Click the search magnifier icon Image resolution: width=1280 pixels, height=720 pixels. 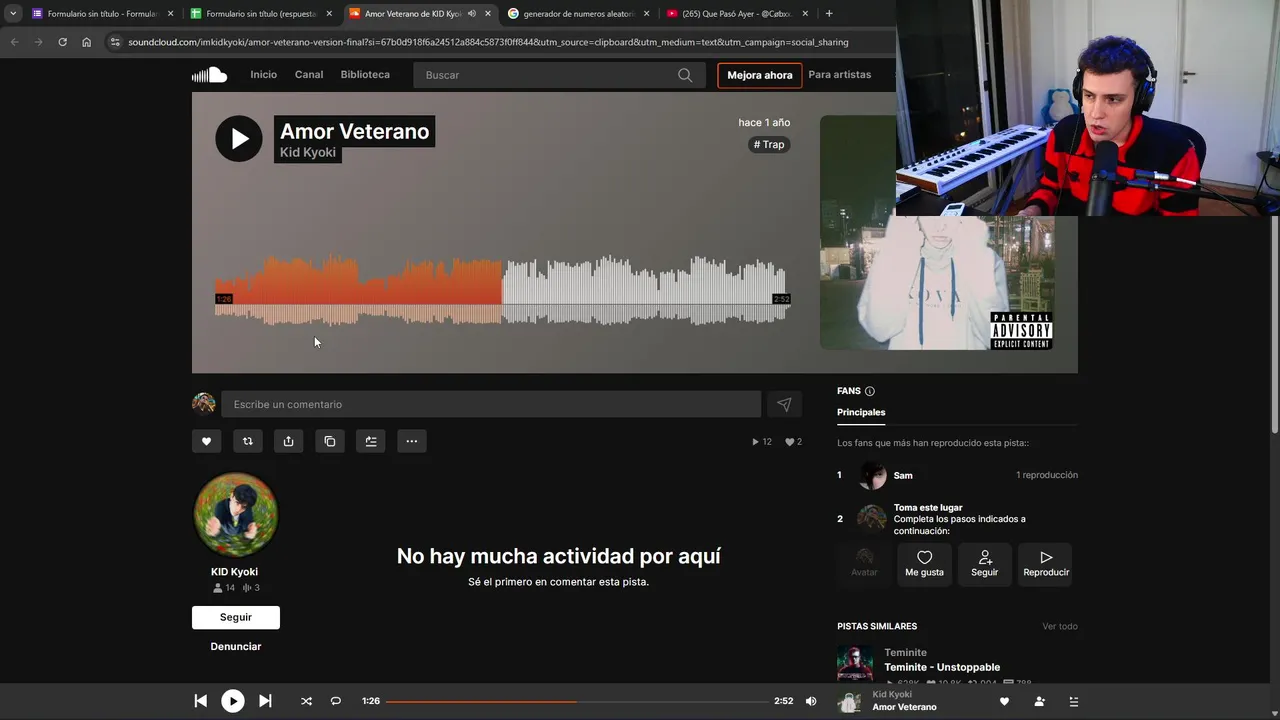point(685,75)
